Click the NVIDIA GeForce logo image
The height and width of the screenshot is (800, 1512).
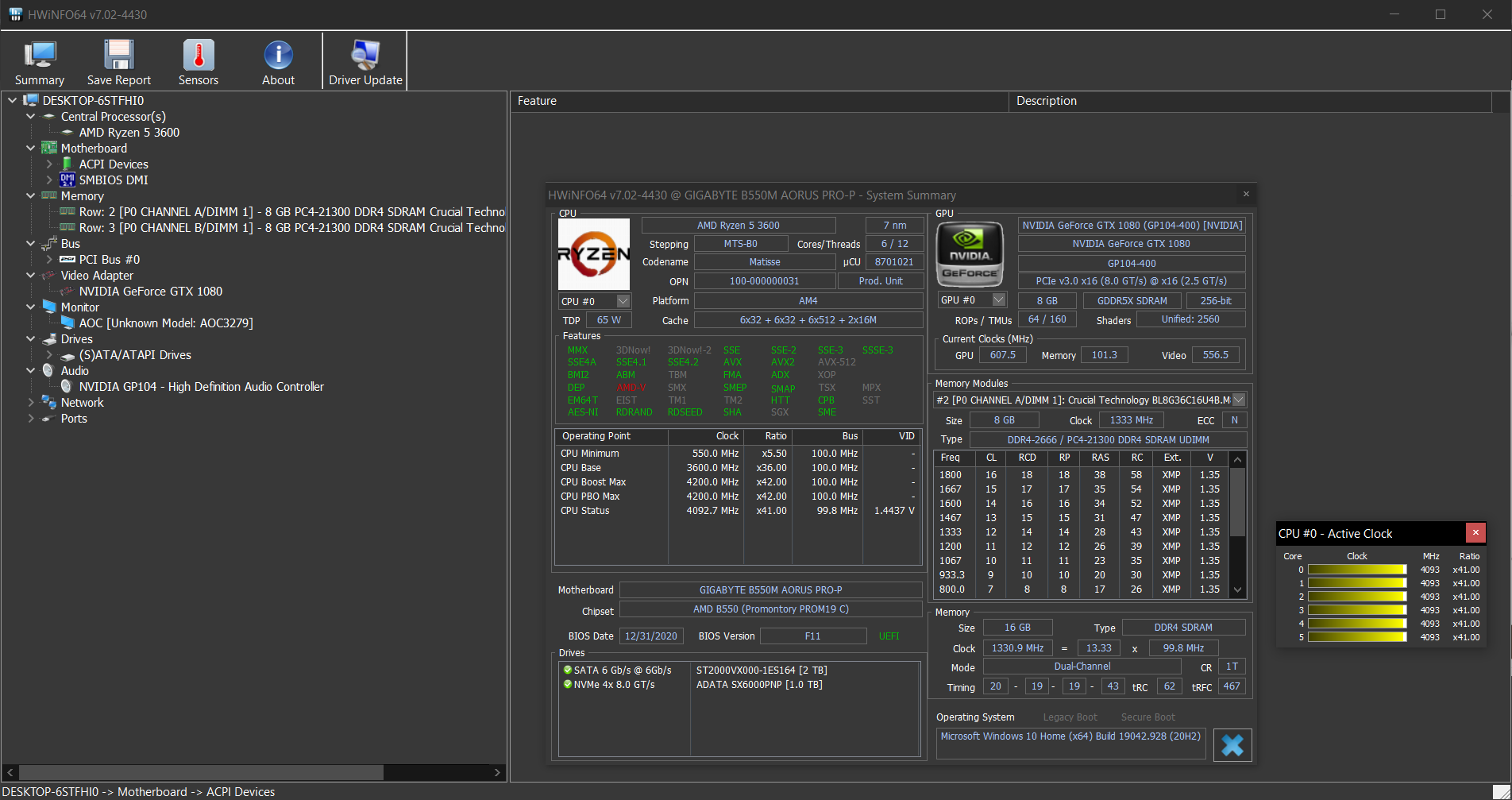[x=970, y=254]
